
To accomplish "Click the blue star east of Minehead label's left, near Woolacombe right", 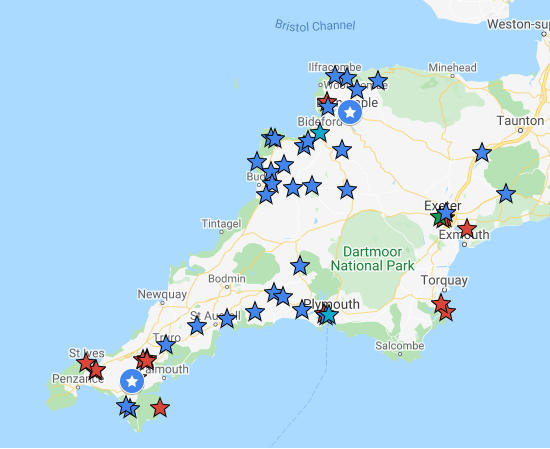I will [x=378, y=81].
